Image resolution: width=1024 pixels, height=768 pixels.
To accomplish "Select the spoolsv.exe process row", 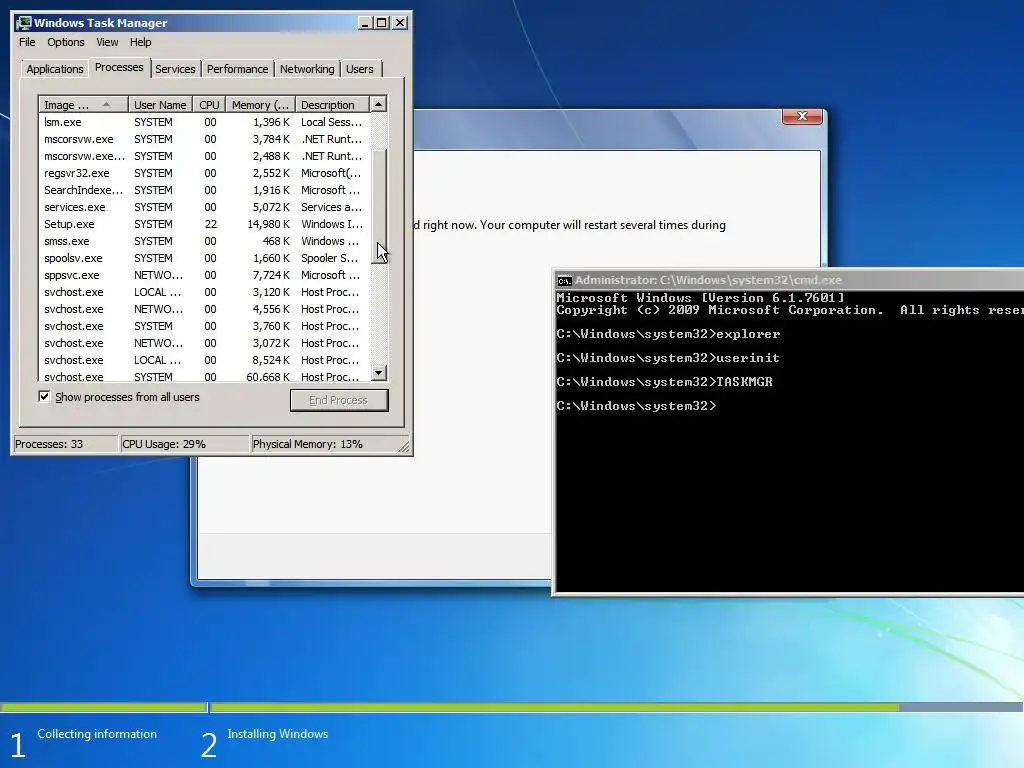I will pos(204,258).
